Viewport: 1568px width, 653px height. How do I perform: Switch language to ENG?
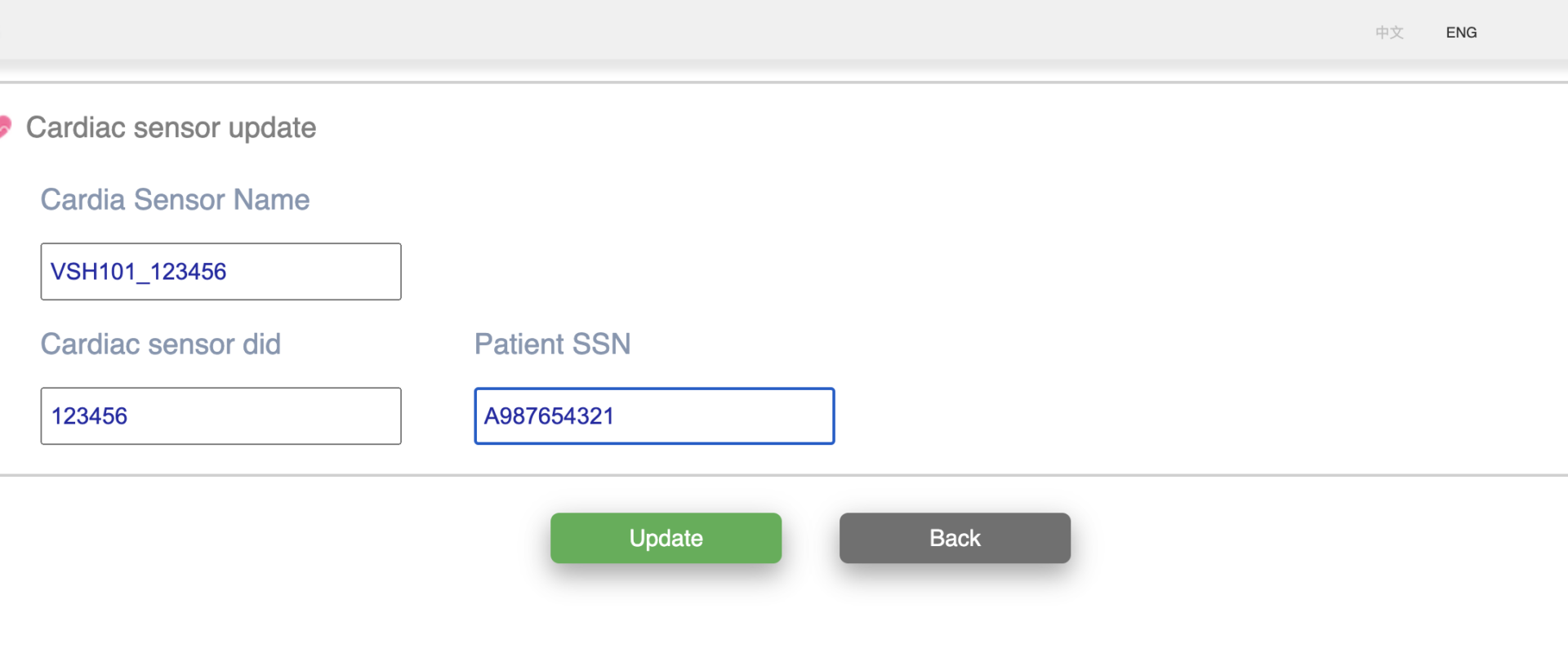(x=1461, y=33)
